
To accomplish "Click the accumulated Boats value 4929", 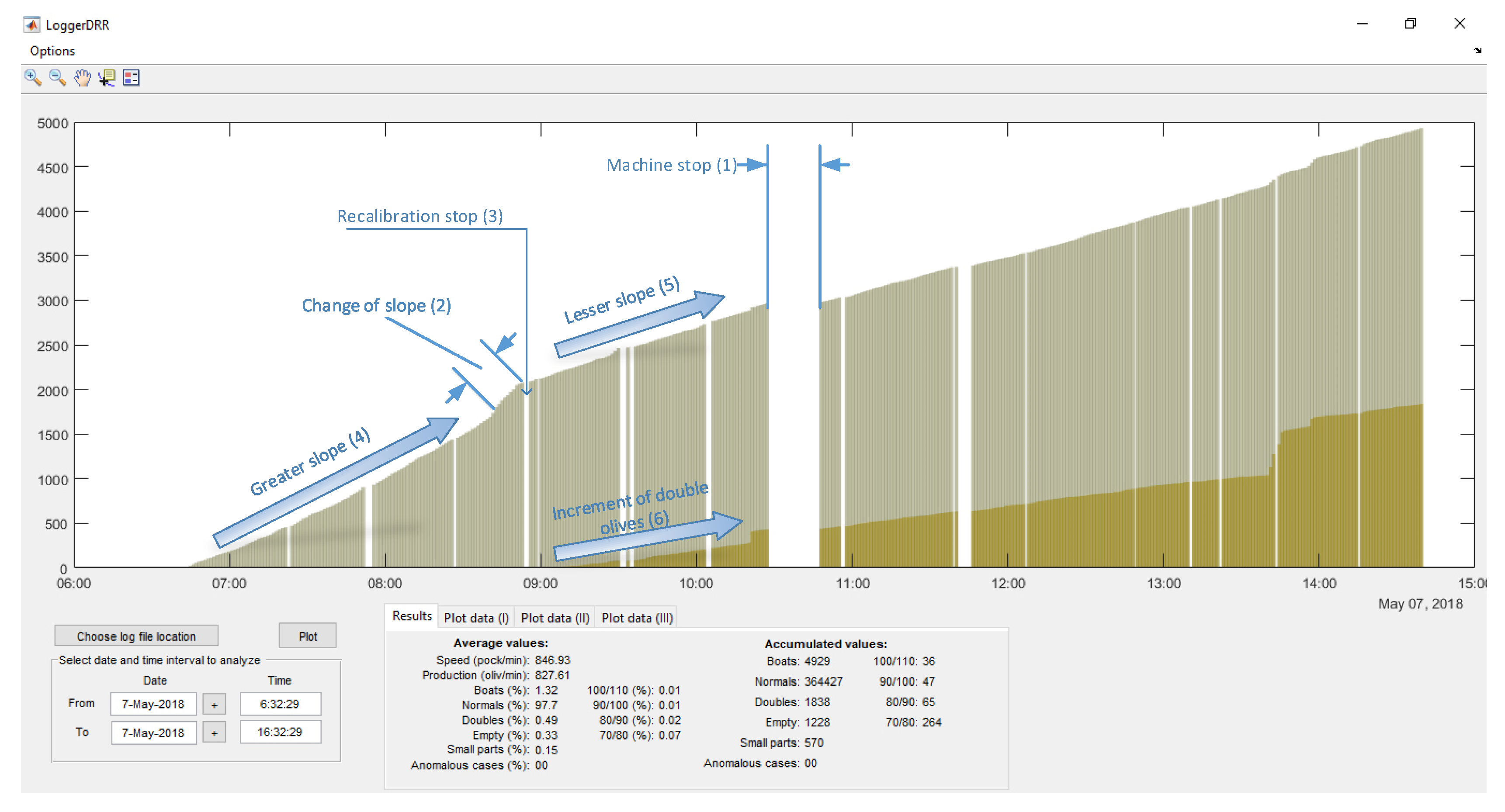I will pos(817,661).
